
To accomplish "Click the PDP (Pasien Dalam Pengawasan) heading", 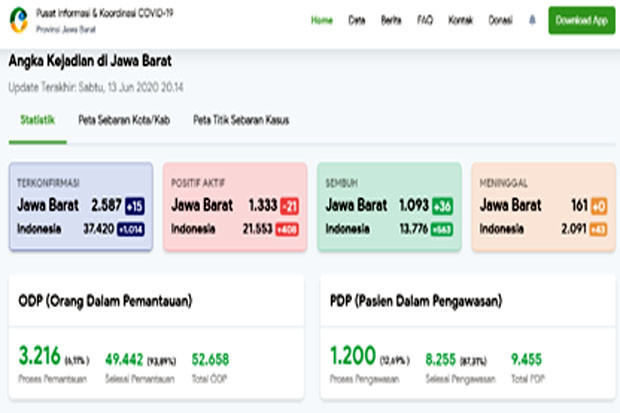I will pos(416,301).
